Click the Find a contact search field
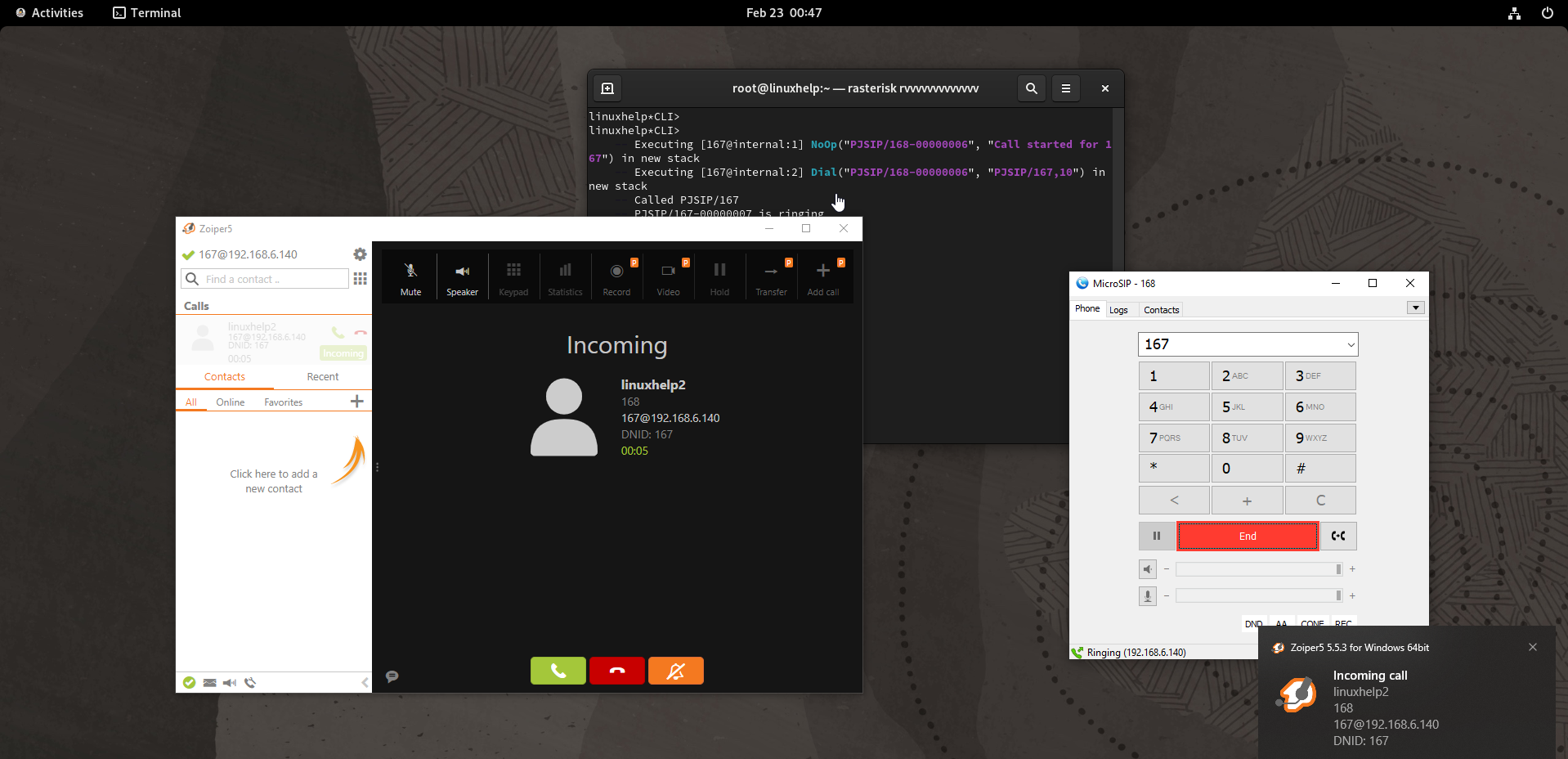Screen dimensions: 1568x759 click(265, 279)
